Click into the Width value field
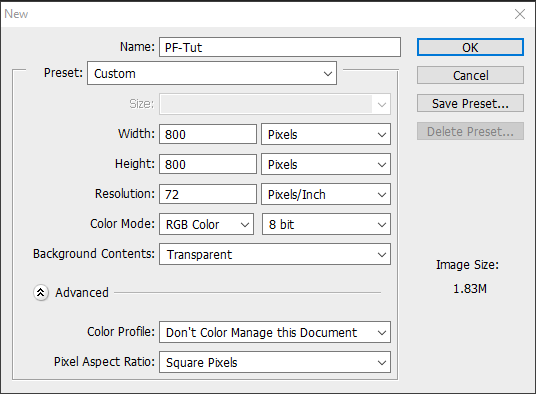Image resolution: width=536 pixels, height=394 pixels. [x=208, y=134]
